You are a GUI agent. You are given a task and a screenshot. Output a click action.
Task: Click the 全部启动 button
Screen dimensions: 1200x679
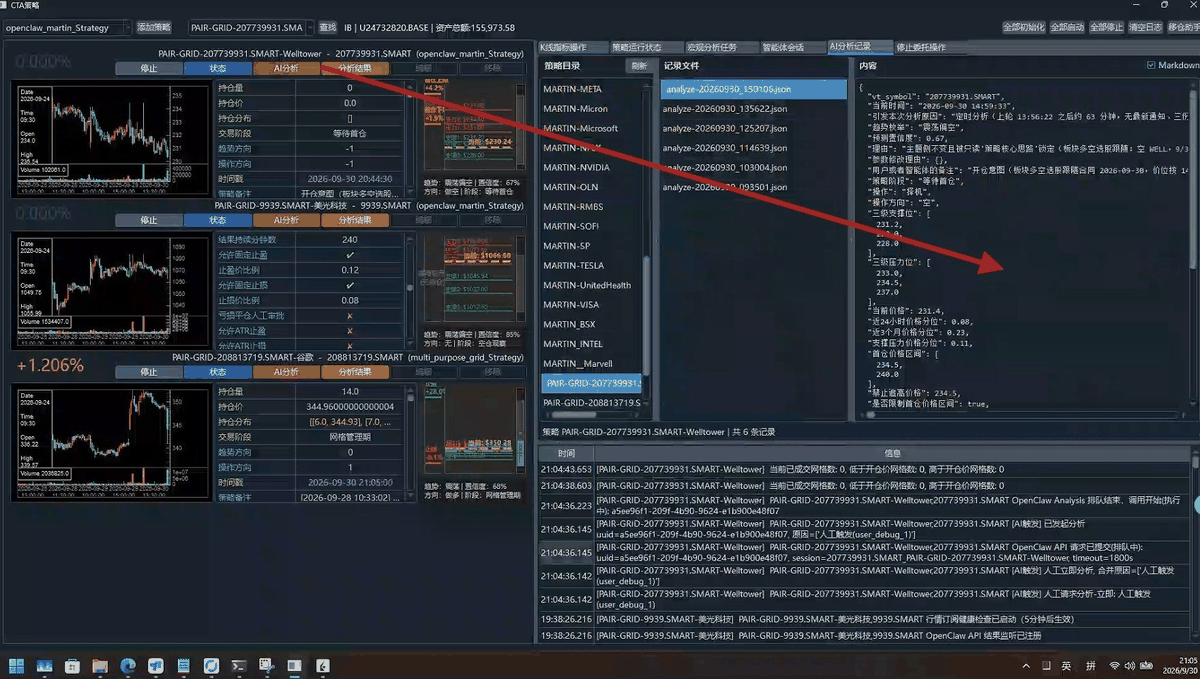(x=1067, y=28)
